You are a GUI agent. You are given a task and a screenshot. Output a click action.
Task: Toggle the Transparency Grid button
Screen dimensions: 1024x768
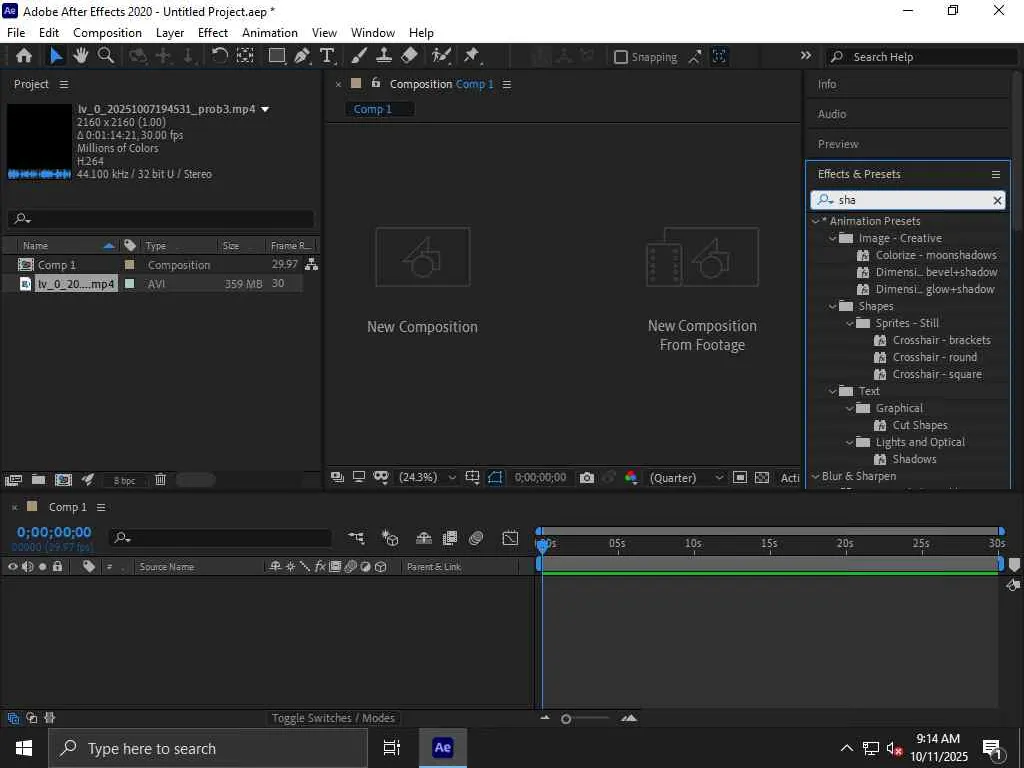761,477
